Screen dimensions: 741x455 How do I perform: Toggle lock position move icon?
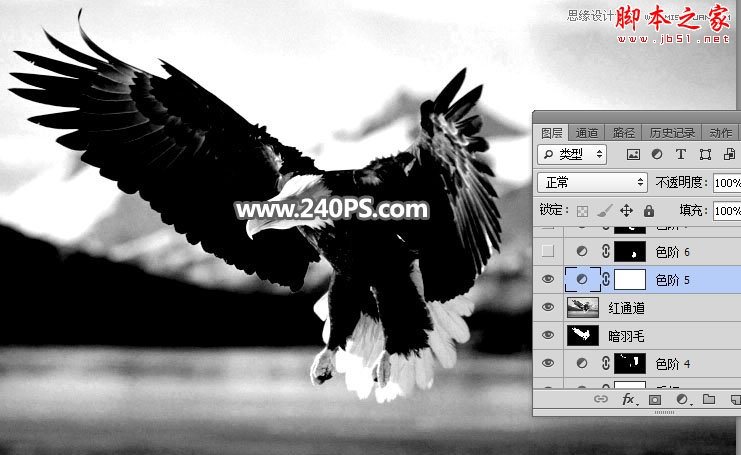click(x=626, y=210)
